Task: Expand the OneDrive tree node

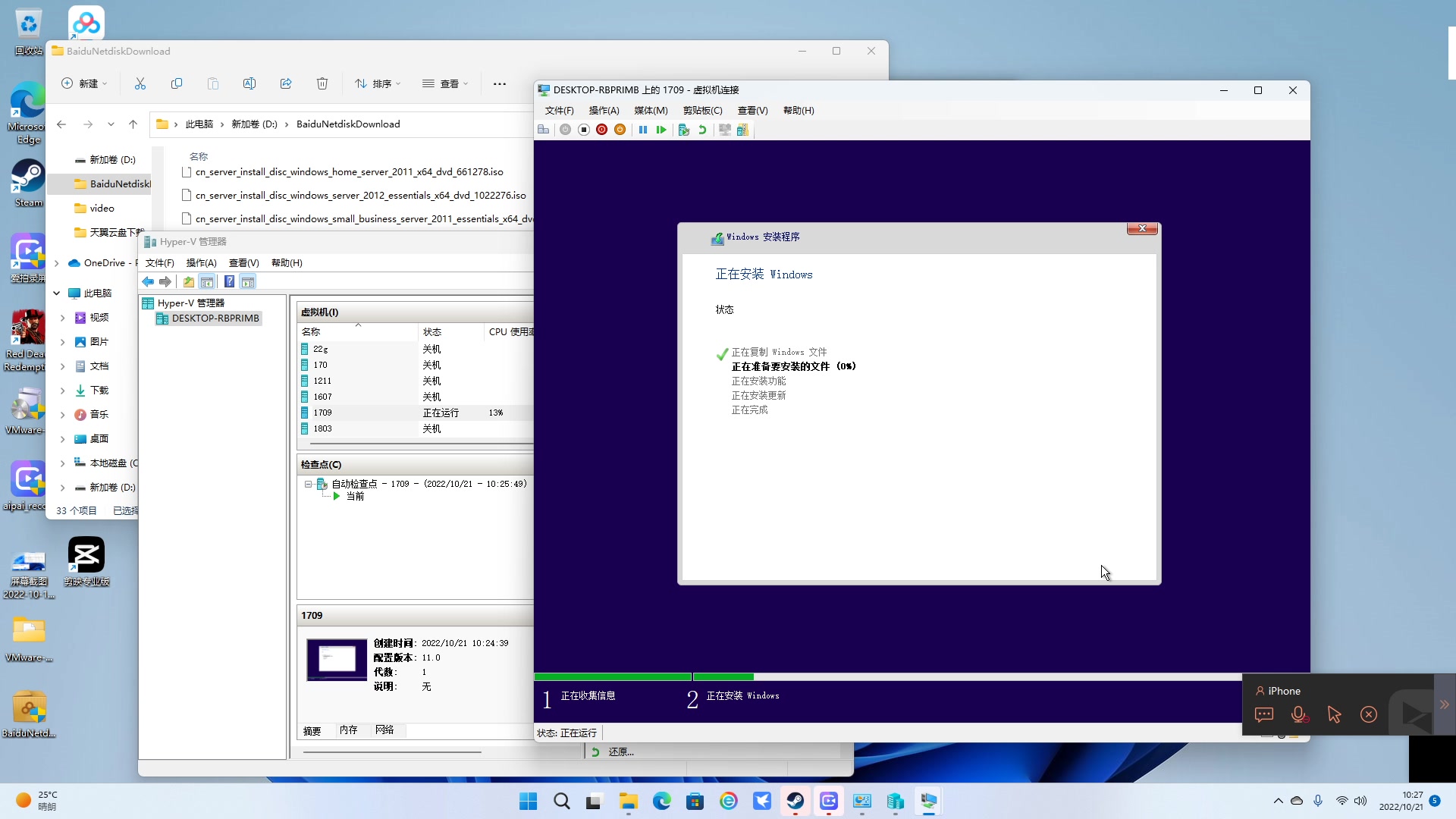Action: (57, 263)
